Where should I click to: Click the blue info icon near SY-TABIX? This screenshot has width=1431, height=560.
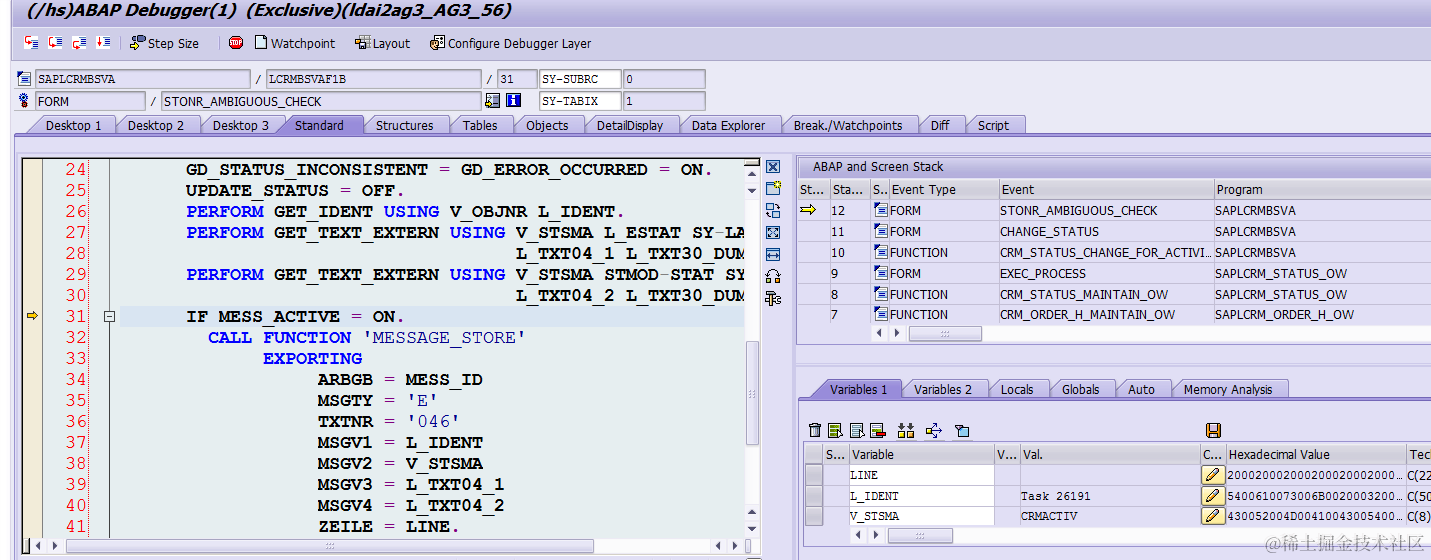(x=514, y=101)
